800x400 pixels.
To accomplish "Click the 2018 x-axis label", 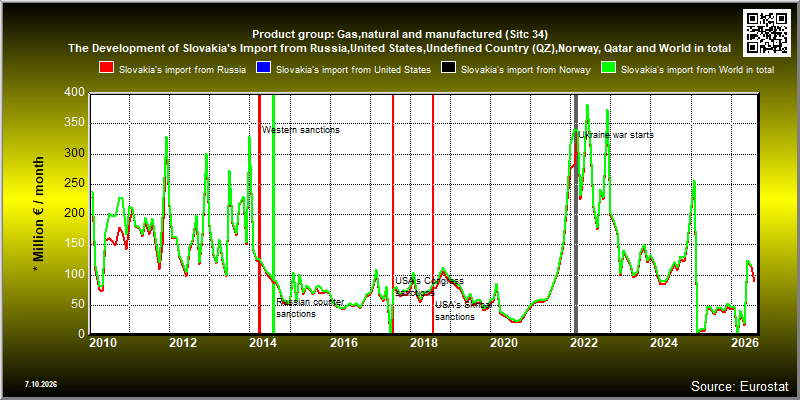I will coord(423,343).
